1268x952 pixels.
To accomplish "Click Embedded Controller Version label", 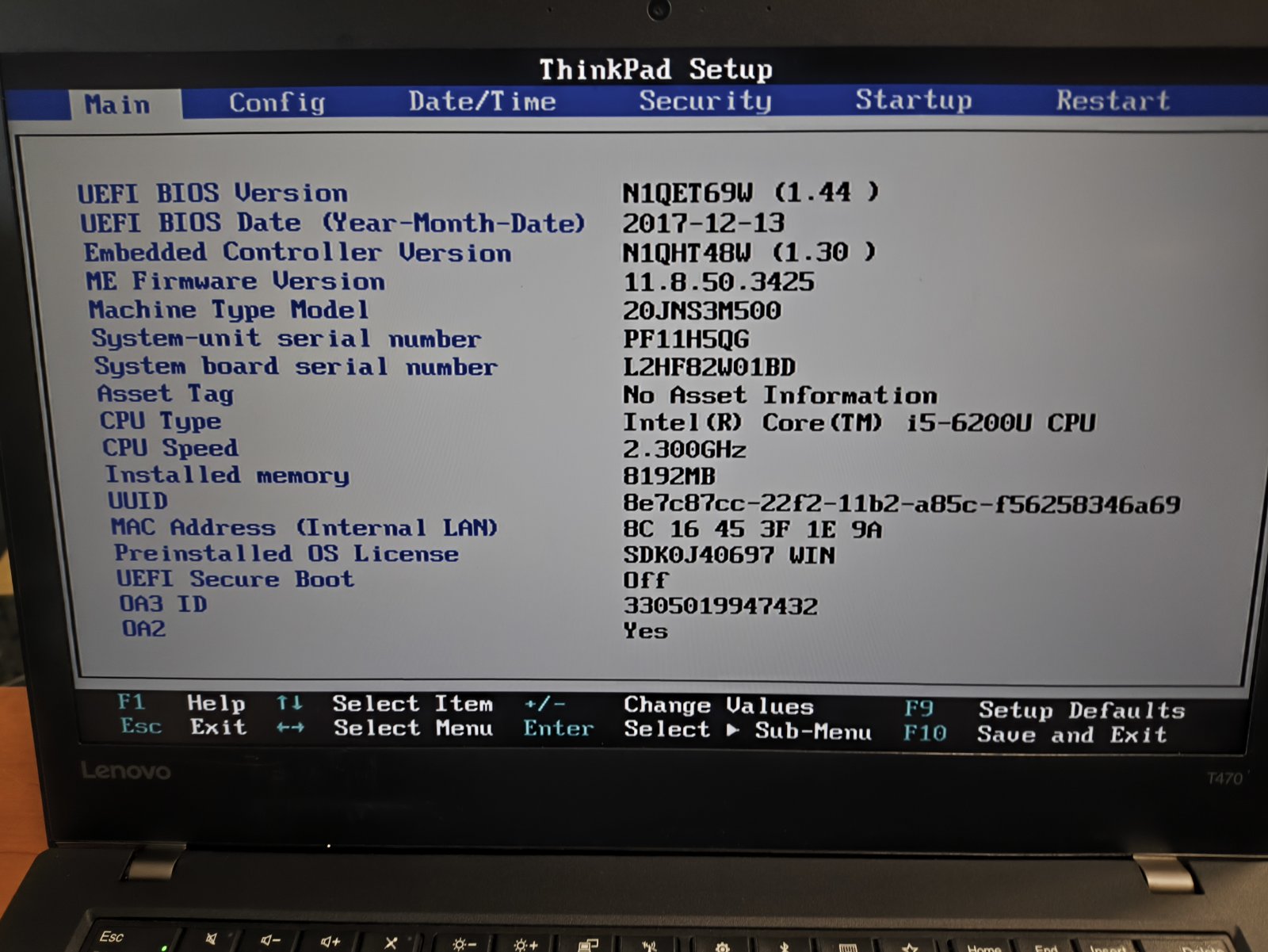I will 298,252.
